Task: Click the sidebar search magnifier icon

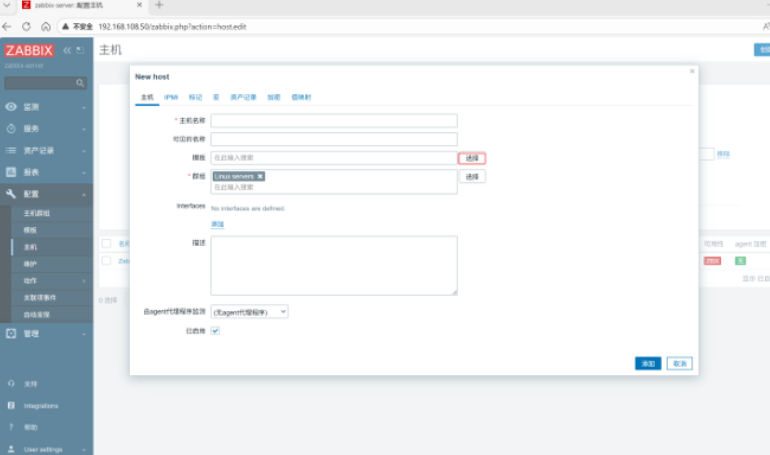Action: pyautogui.click(x=80, y=83)
